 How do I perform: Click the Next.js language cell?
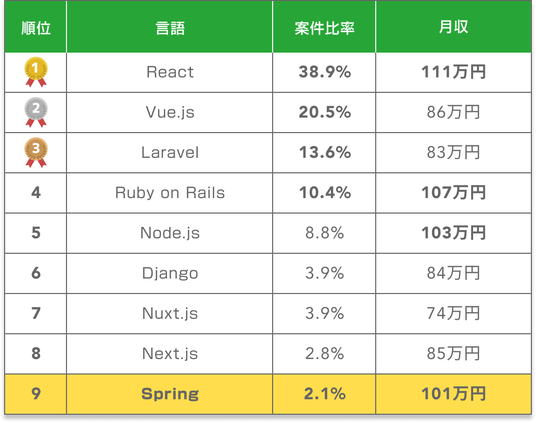[x=170, y=354]
